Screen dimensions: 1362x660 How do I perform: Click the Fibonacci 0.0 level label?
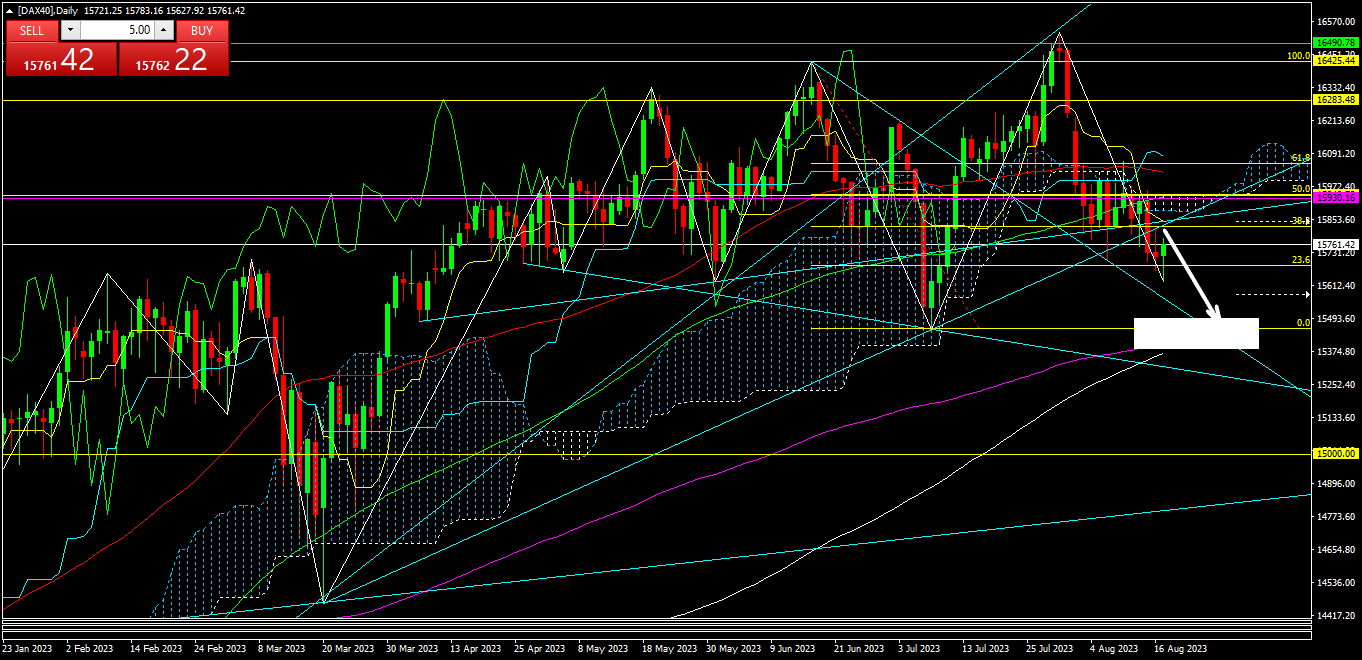point(1303,323)
